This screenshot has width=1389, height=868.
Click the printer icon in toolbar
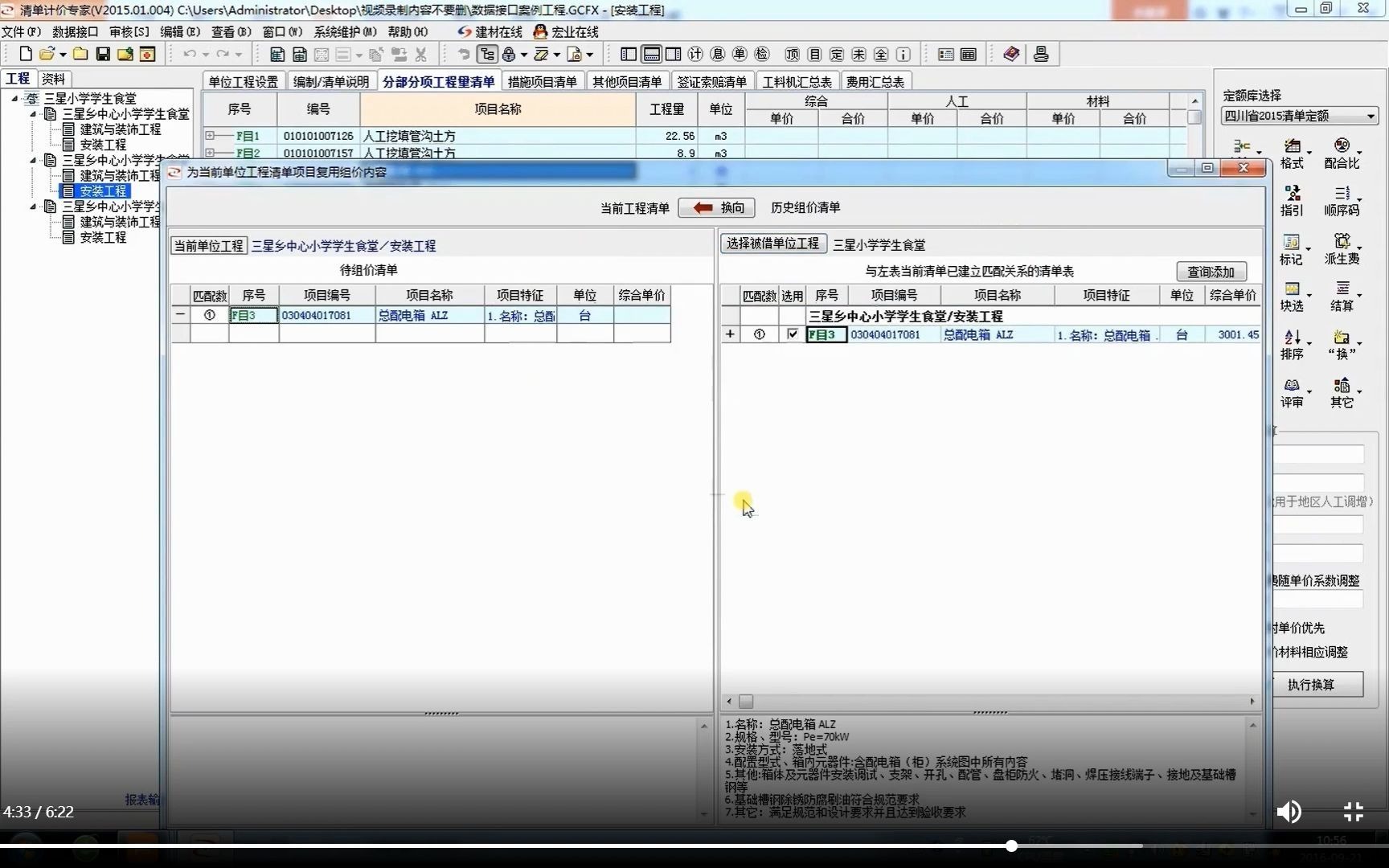point(1041,54)
